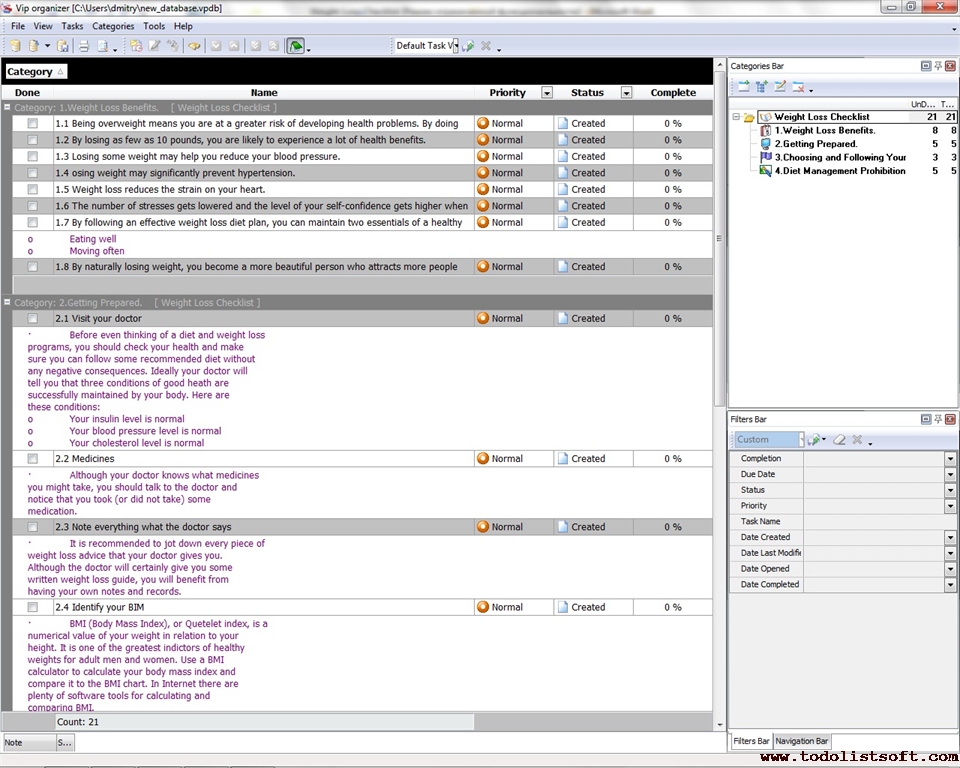Click the Category grouping header button
This screenshot has height=768, width=960.
click(x=36, y=72)
